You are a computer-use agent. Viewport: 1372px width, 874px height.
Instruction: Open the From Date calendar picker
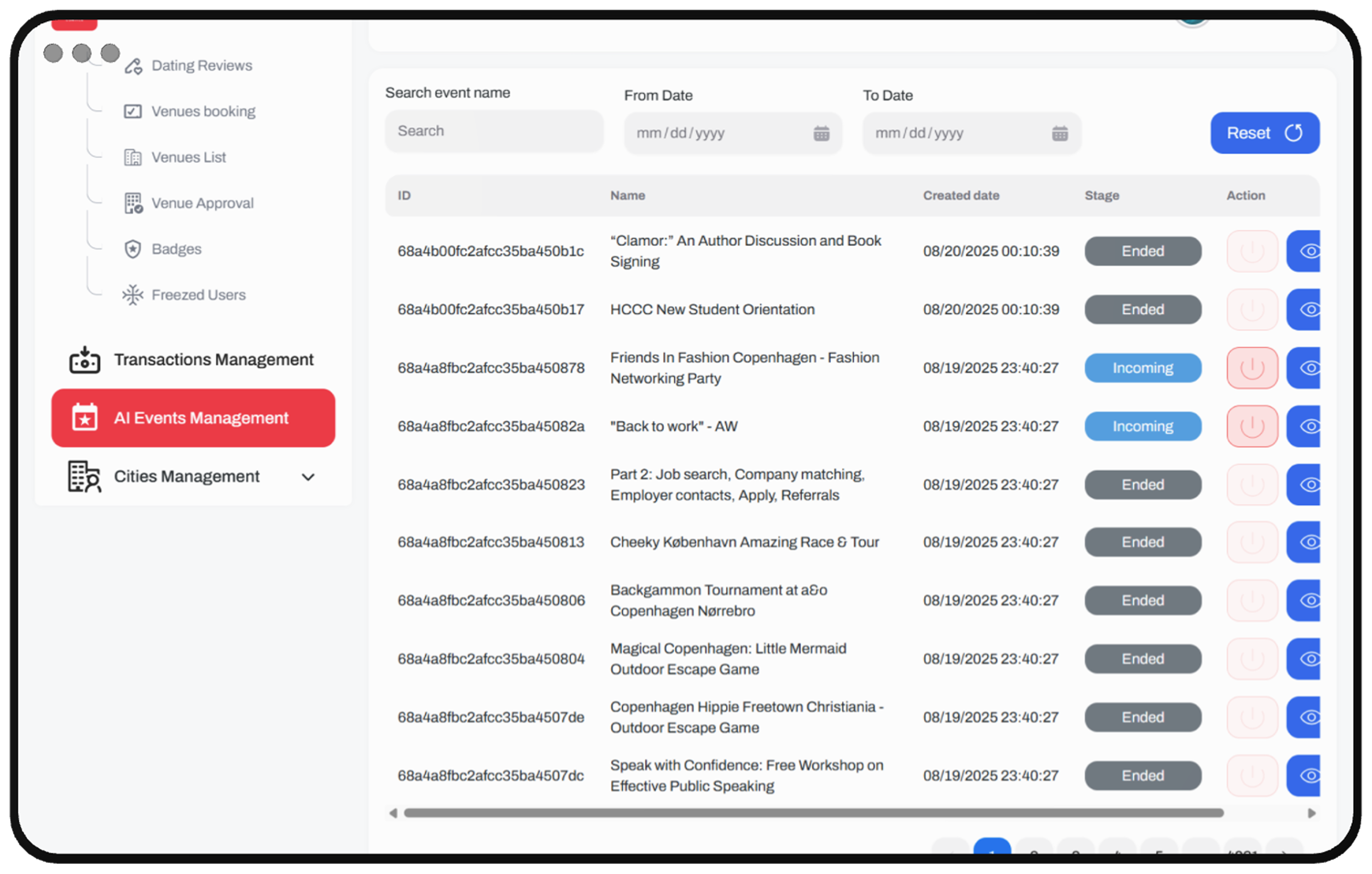tap(821, 133)
